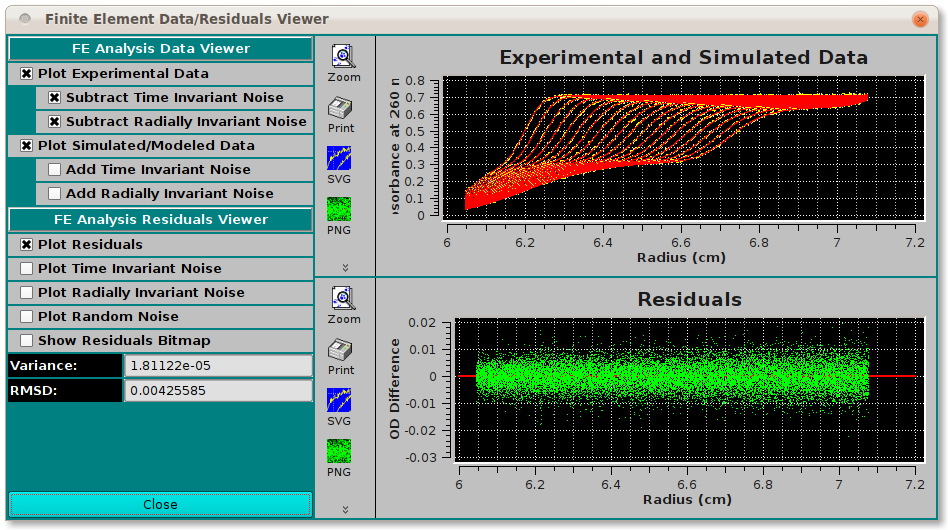Image resolution: width=948 pixels, height=530 pixels.
Task: Click Zoom icon for Residuals plot
Action: coord(343,298)
